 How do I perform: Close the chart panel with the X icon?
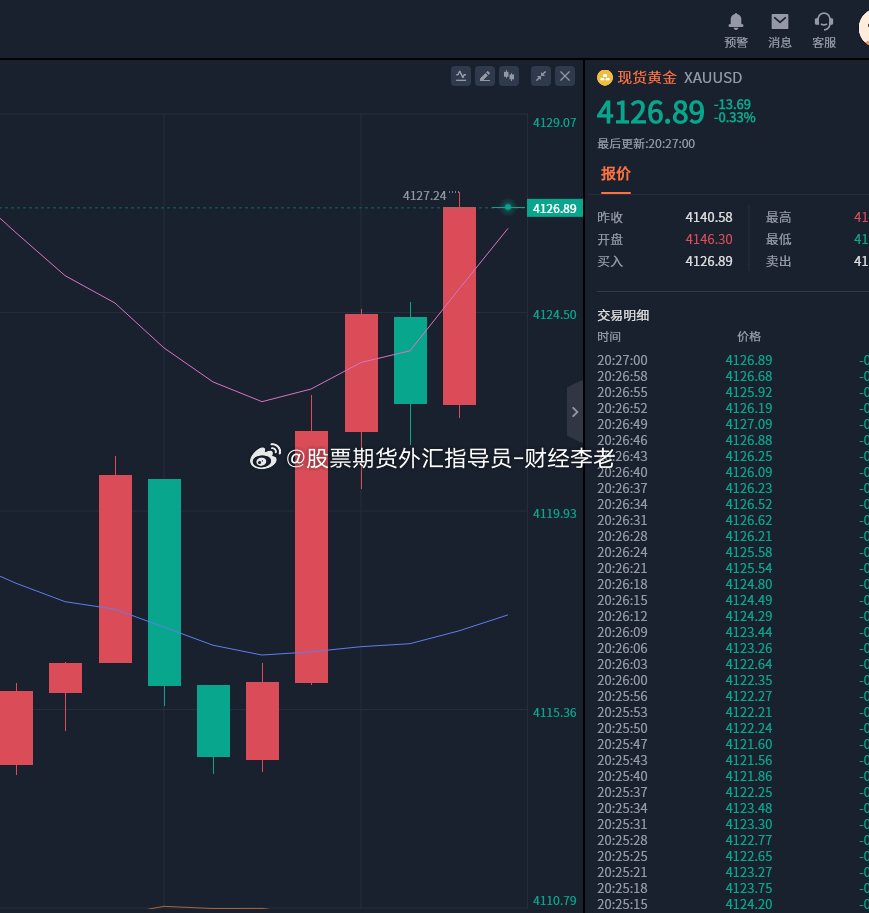point(565,76)
